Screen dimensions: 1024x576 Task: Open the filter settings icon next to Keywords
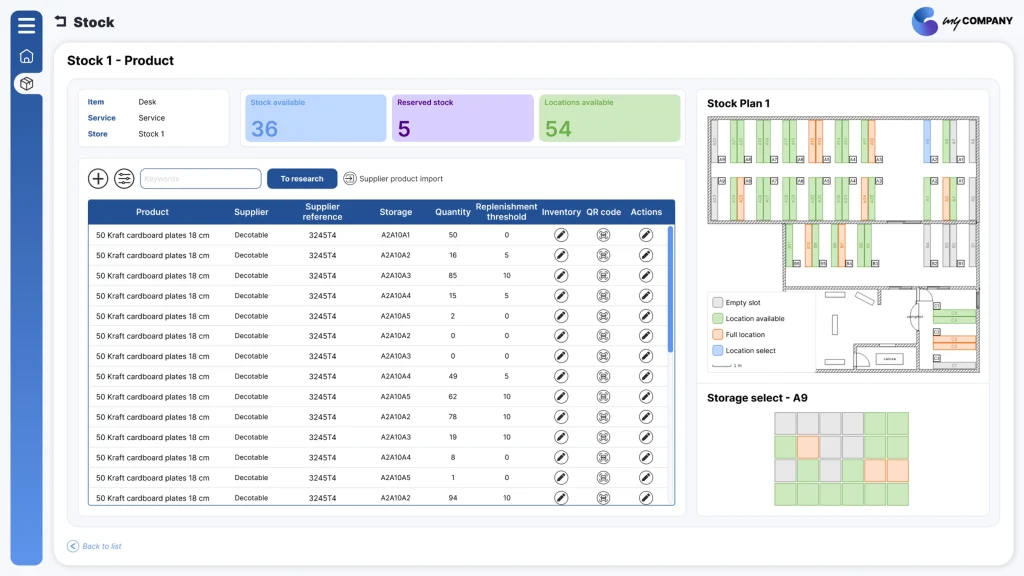124,178
